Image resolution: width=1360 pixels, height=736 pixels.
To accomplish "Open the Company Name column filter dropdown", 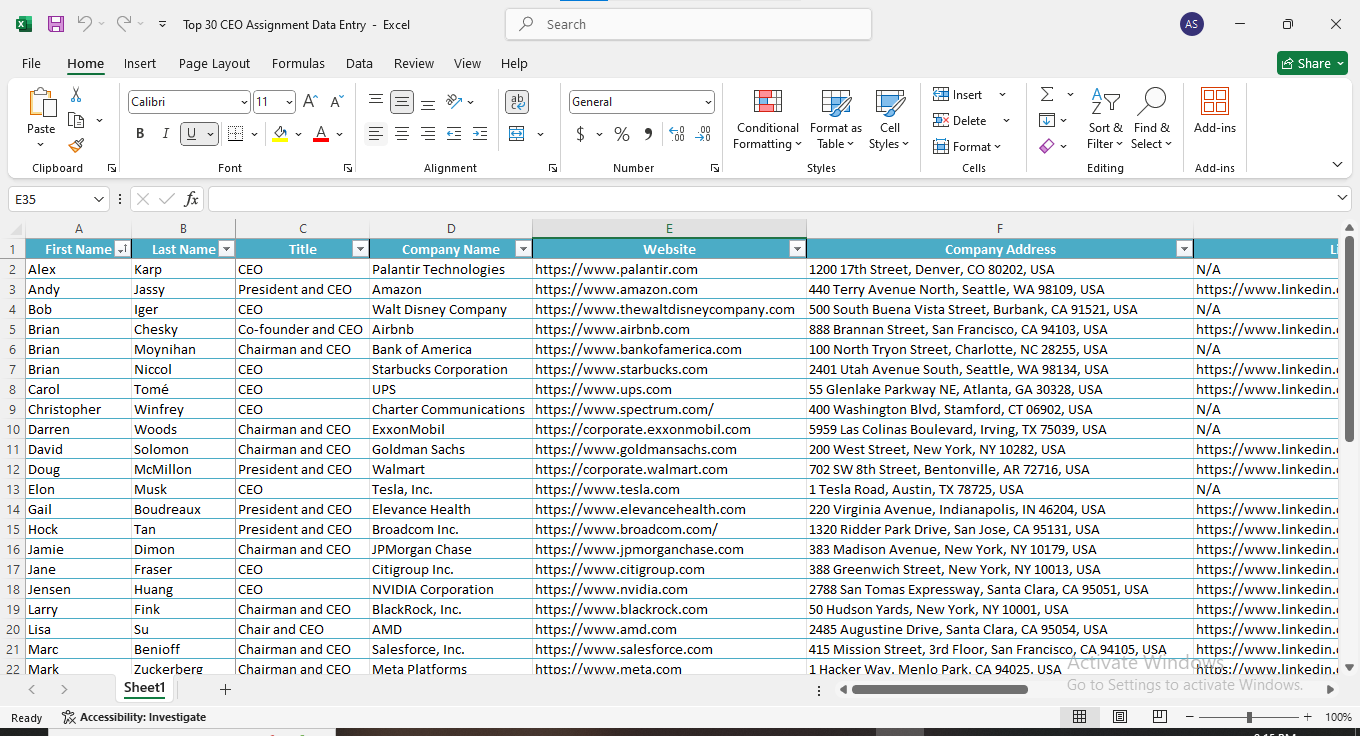I will [522, 249].
